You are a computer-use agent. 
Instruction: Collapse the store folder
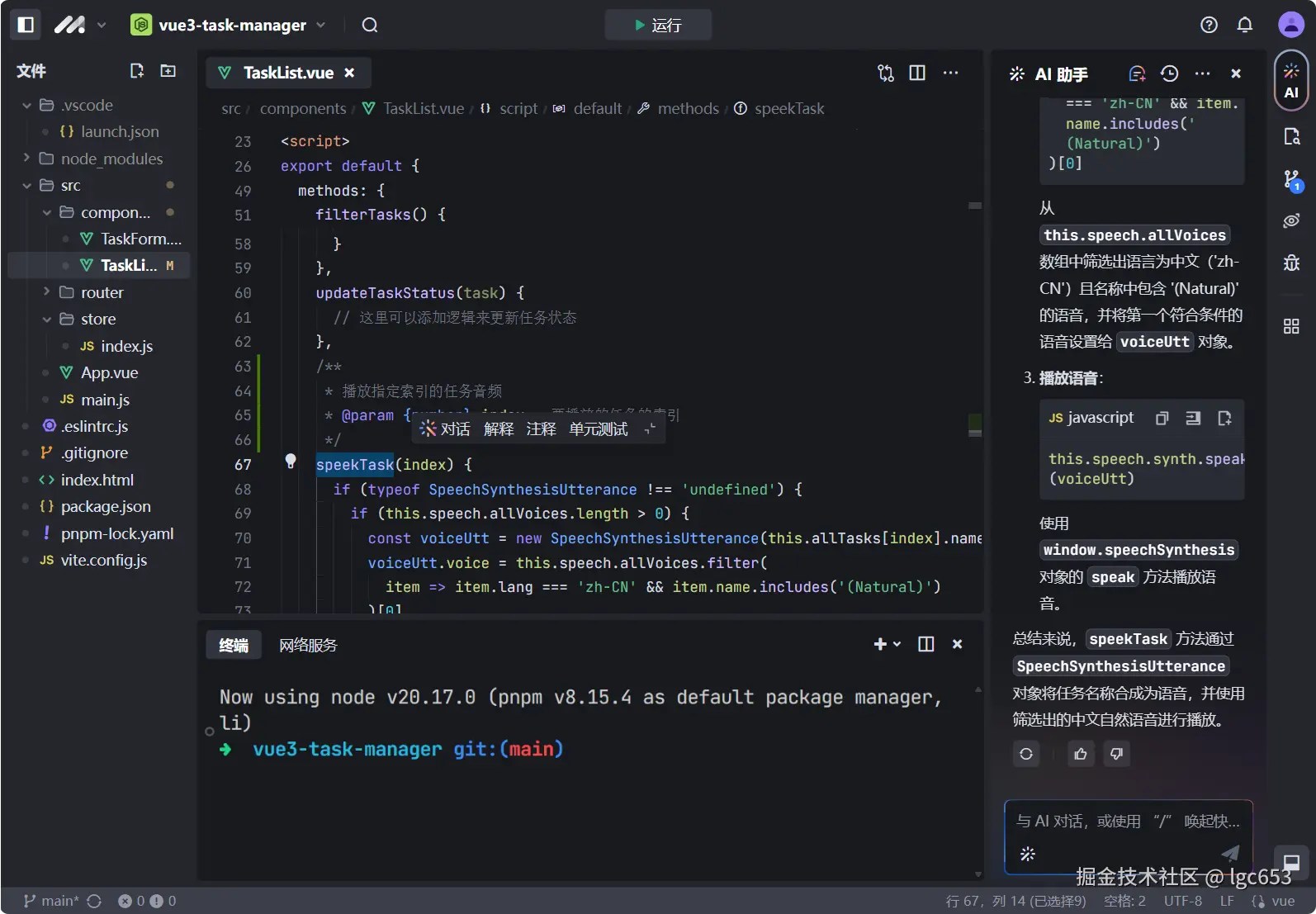pos(97,319)
